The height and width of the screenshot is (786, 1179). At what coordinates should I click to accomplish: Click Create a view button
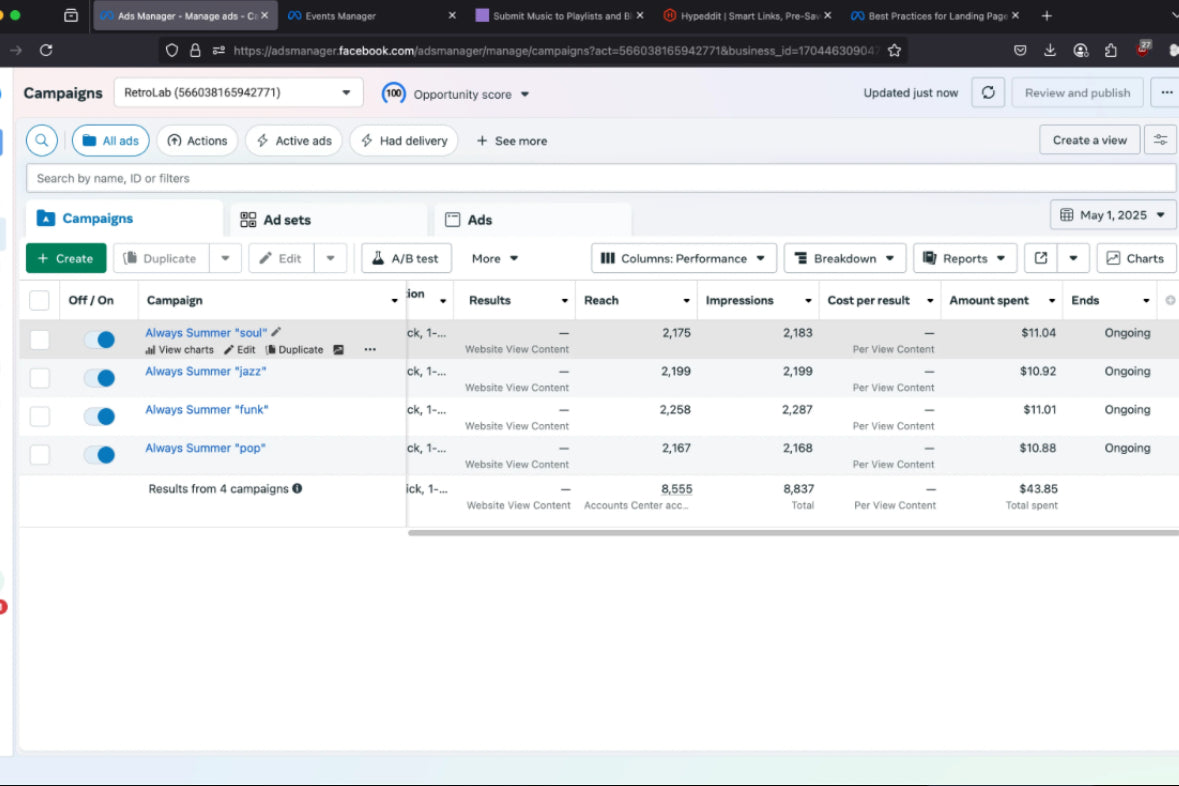[1090, 140]
